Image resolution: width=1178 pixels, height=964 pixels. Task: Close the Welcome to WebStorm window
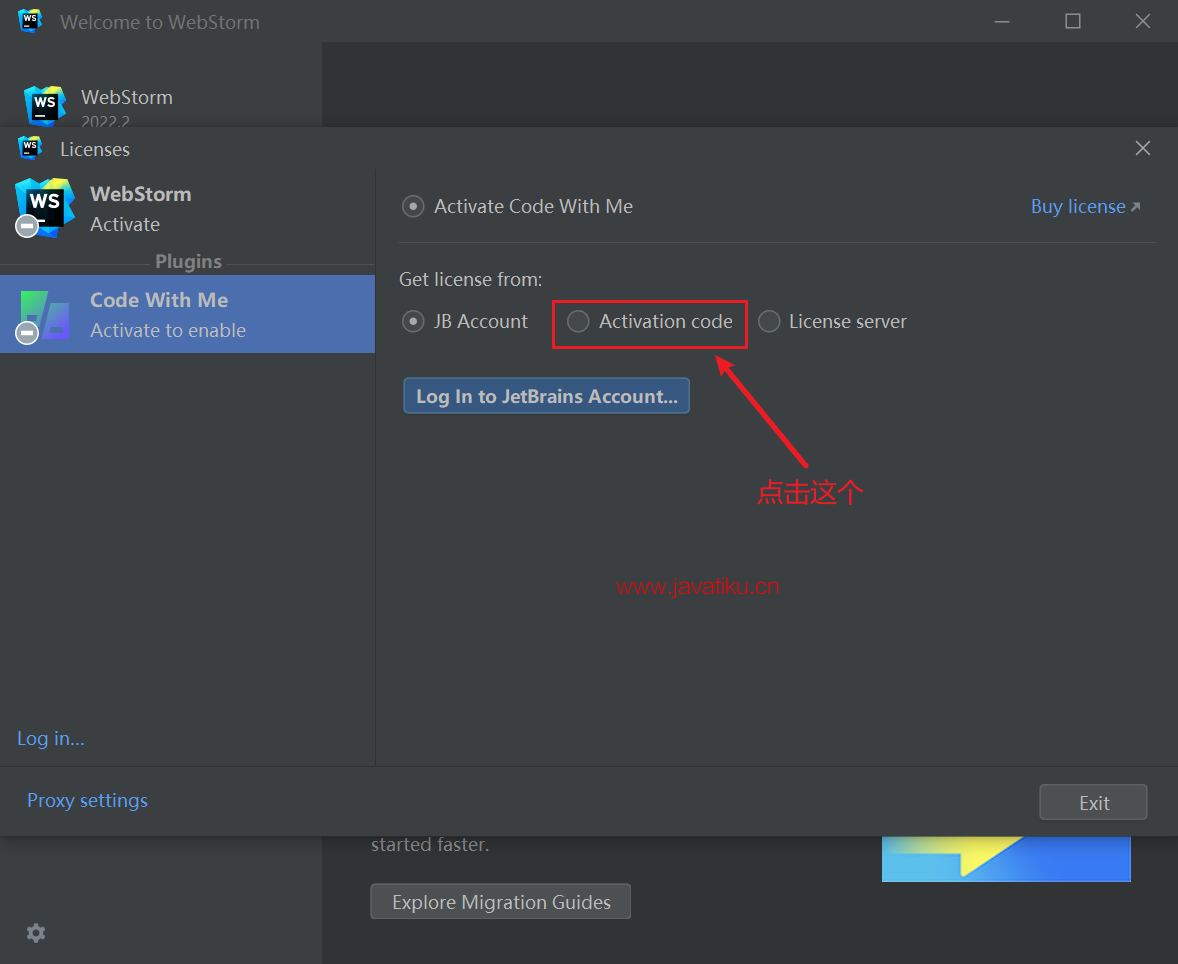tap(1143, 22)
